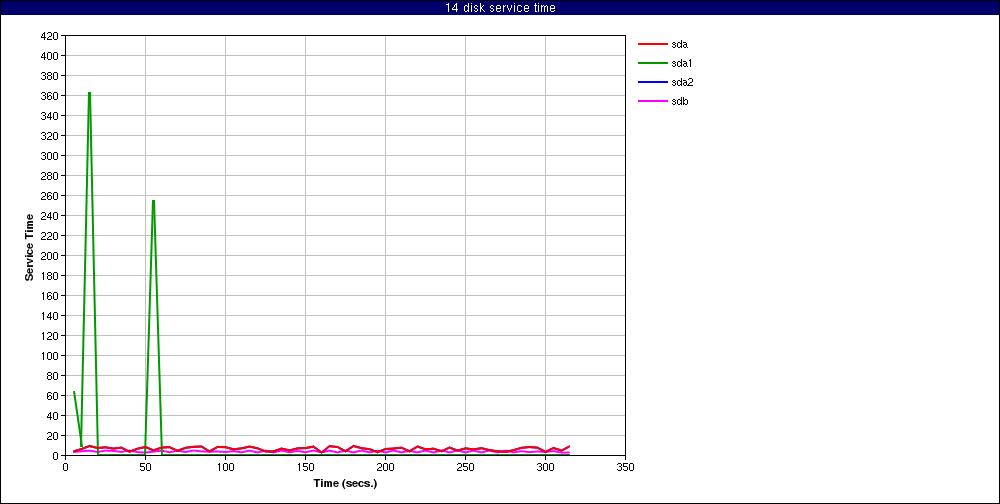Viewport: 1000px width, 504px height.
Task: Click the 360 y-axis tick value
Action: click(51, 96)
